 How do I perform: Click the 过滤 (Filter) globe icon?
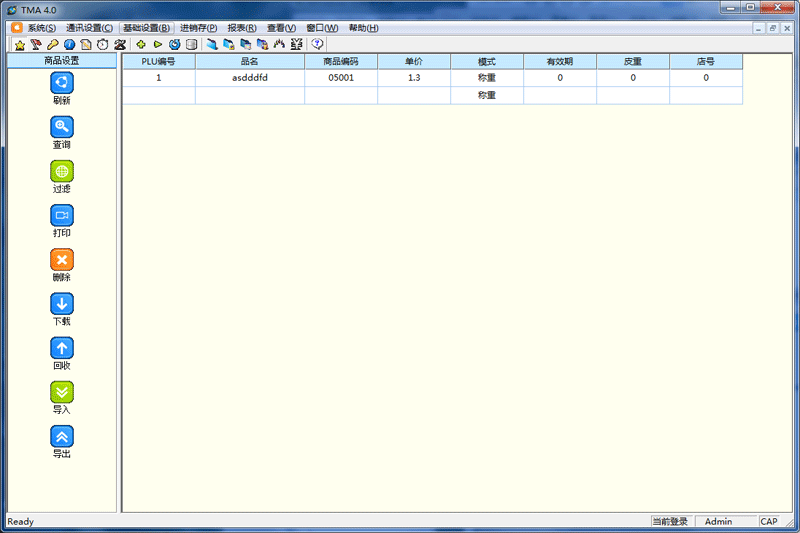pos(62,171)
